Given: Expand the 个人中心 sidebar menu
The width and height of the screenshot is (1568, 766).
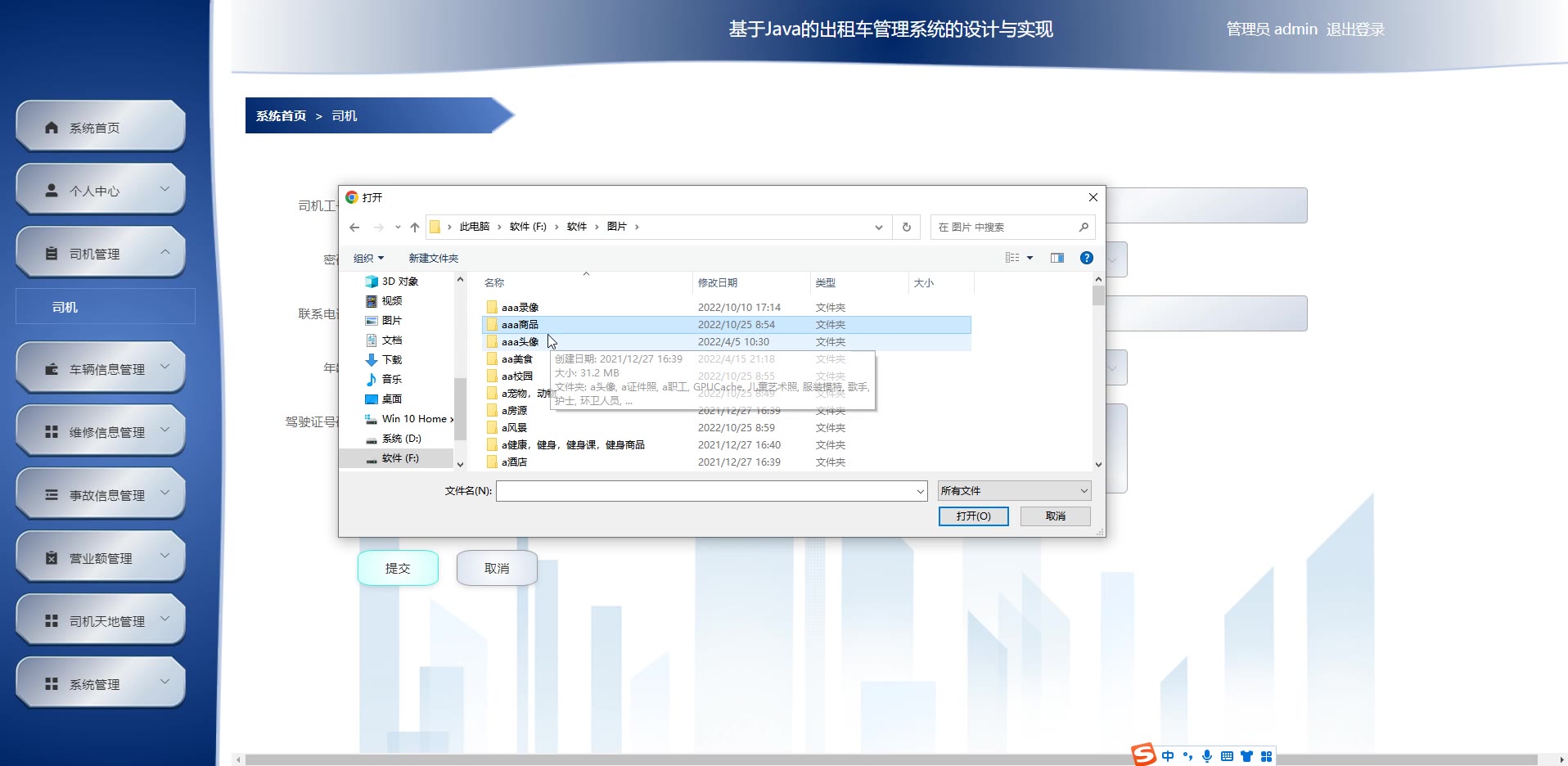Looking at the screenshot, I should tap(165, 189).
